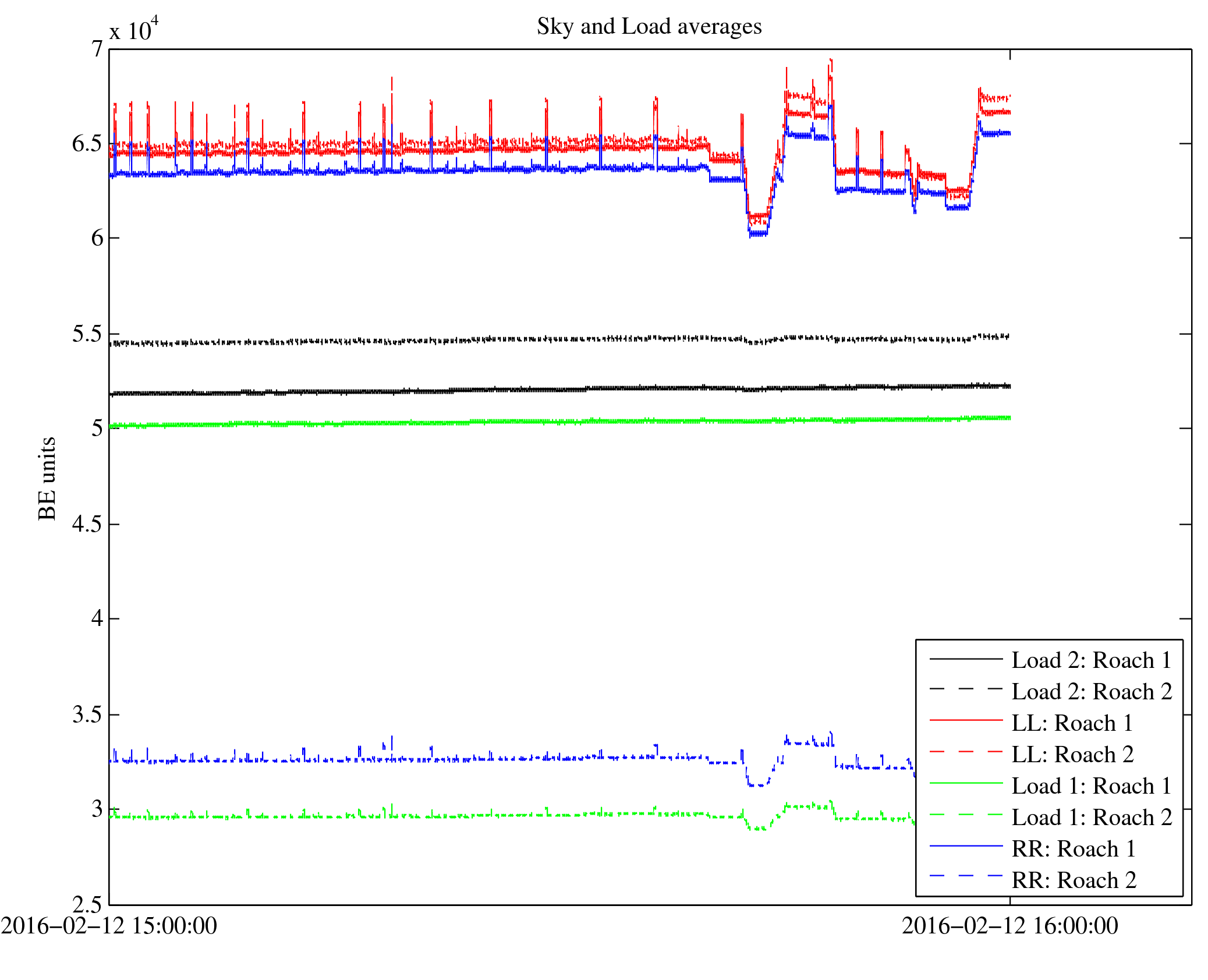Select legend entry 'RR: Roach 2'
The height and width of the screenshot is (980, 1208).
click(1074, 880)
